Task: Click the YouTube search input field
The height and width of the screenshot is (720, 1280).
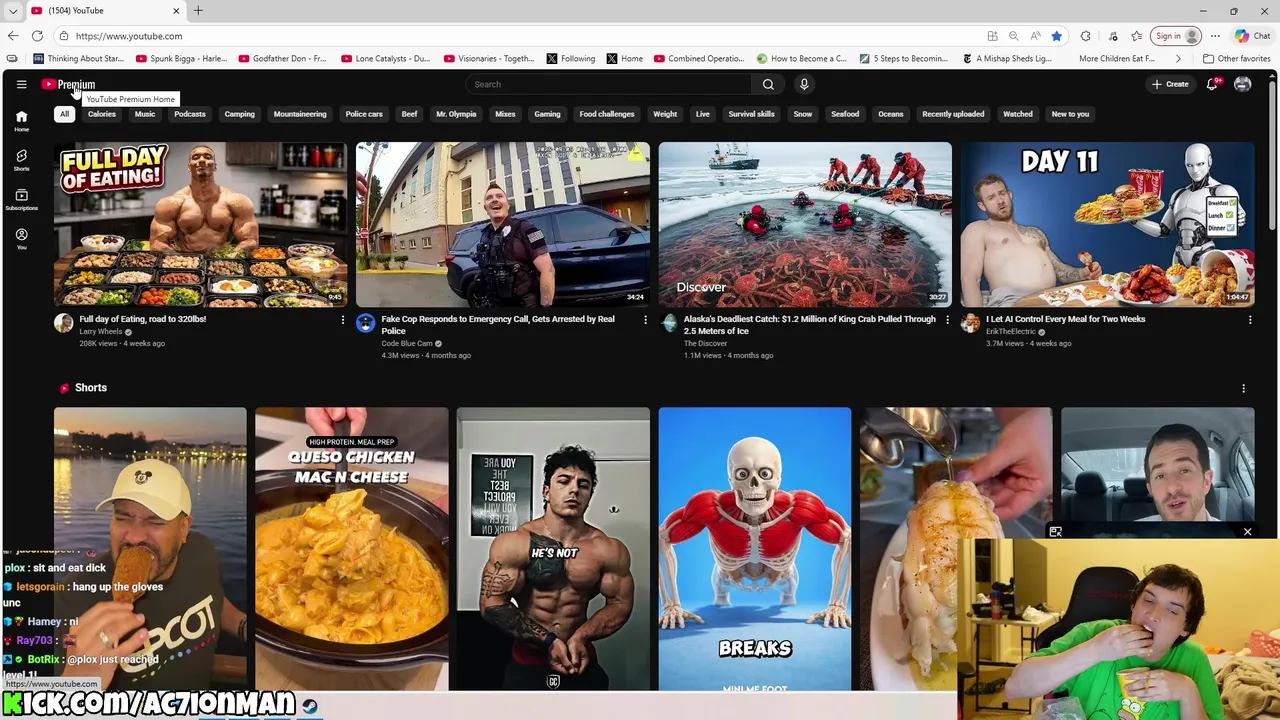Action: click(609, 84)
